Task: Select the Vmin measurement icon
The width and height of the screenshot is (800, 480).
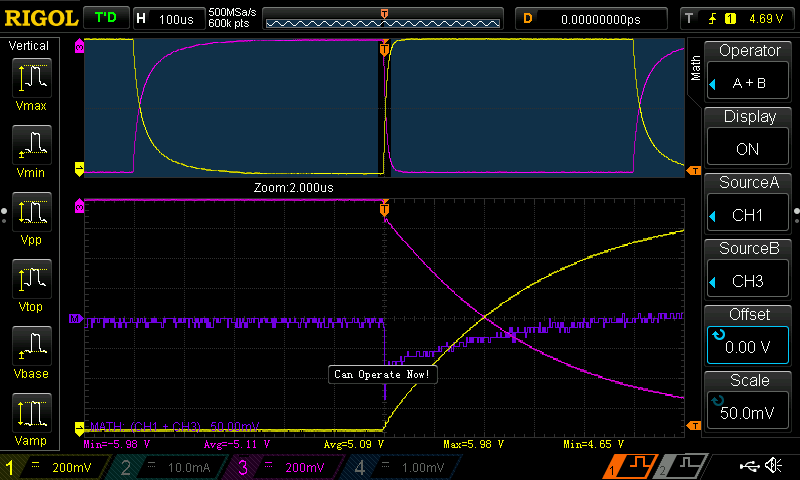Action: tap(35, 151)
